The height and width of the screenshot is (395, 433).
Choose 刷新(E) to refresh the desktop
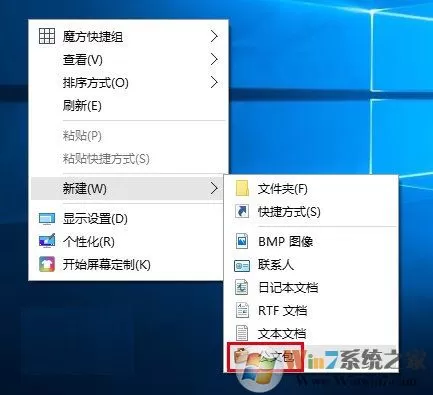128,106
